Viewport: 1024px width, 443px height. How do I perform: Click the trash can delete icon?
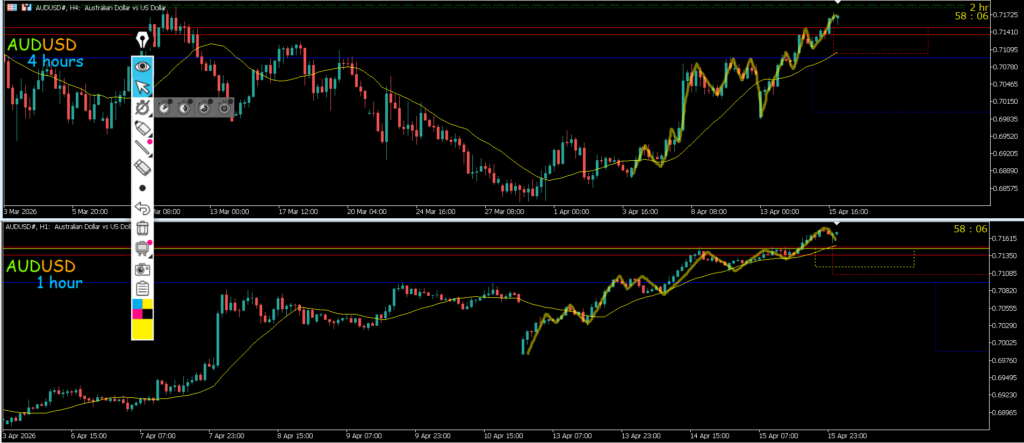pyautogui.click(x=143, y=229)
